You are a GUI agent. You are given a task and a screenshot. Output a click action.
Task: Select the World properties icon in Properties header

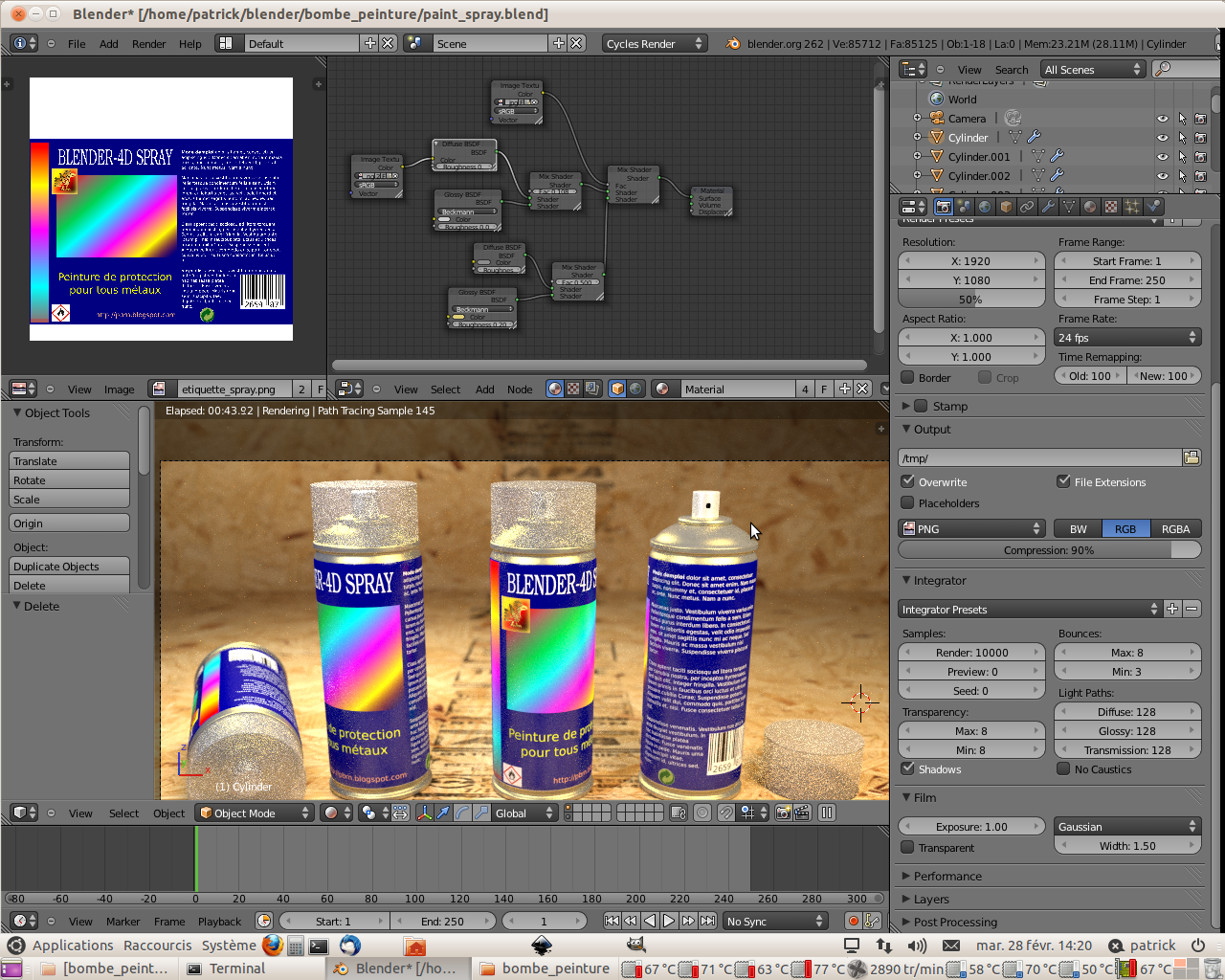click(x=984, y=206)
